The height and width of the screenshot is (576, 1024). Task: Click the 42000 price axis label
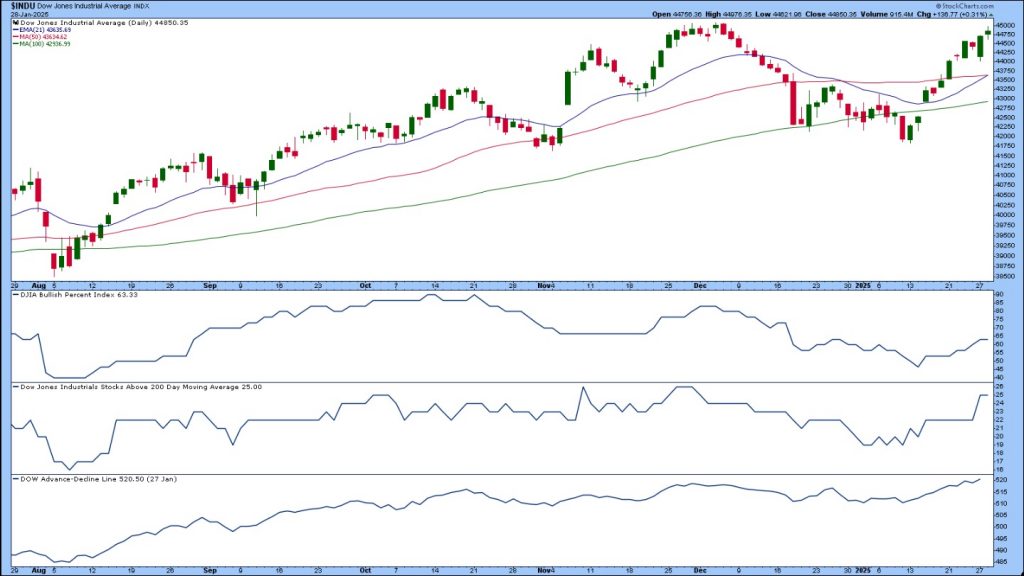click(1006, 136)
